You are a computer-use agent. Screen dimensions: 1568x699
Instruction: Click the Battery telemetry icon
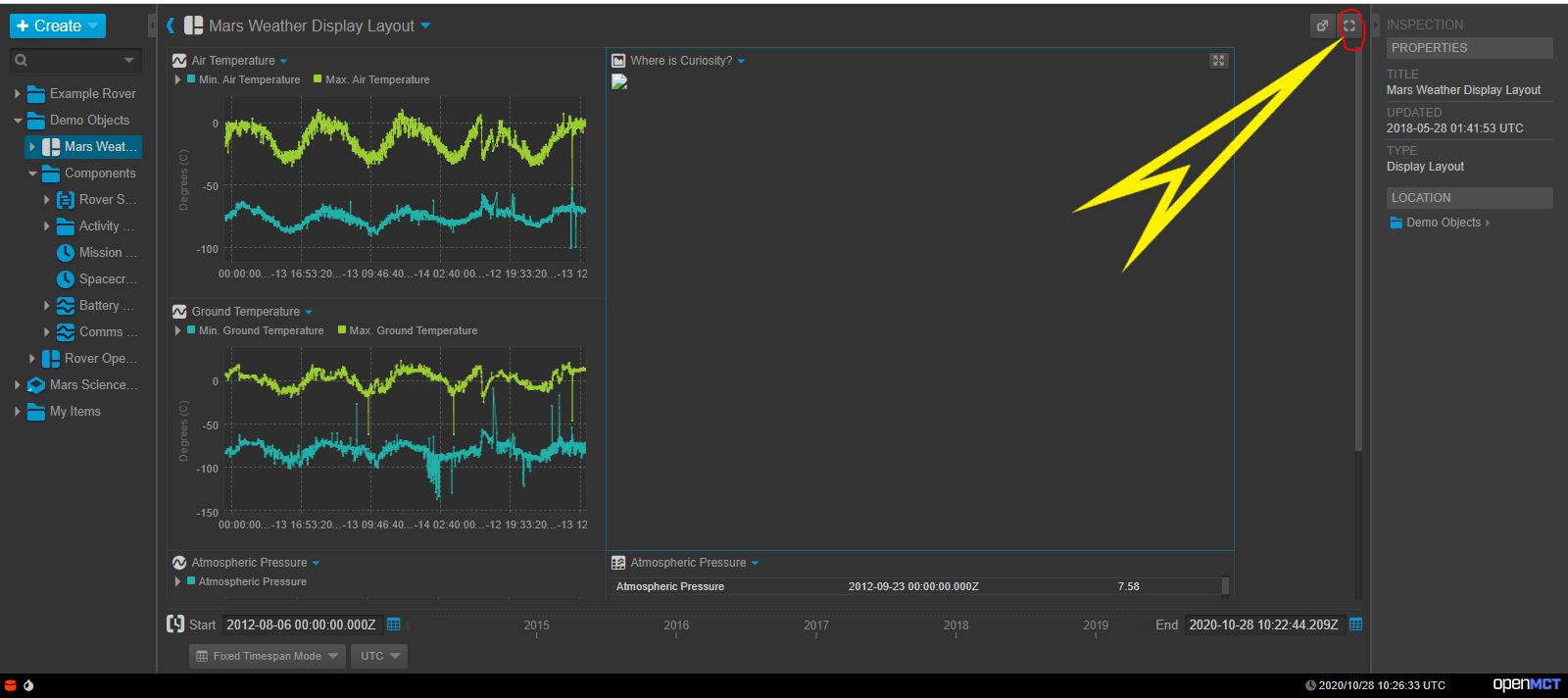pos(66,306)
